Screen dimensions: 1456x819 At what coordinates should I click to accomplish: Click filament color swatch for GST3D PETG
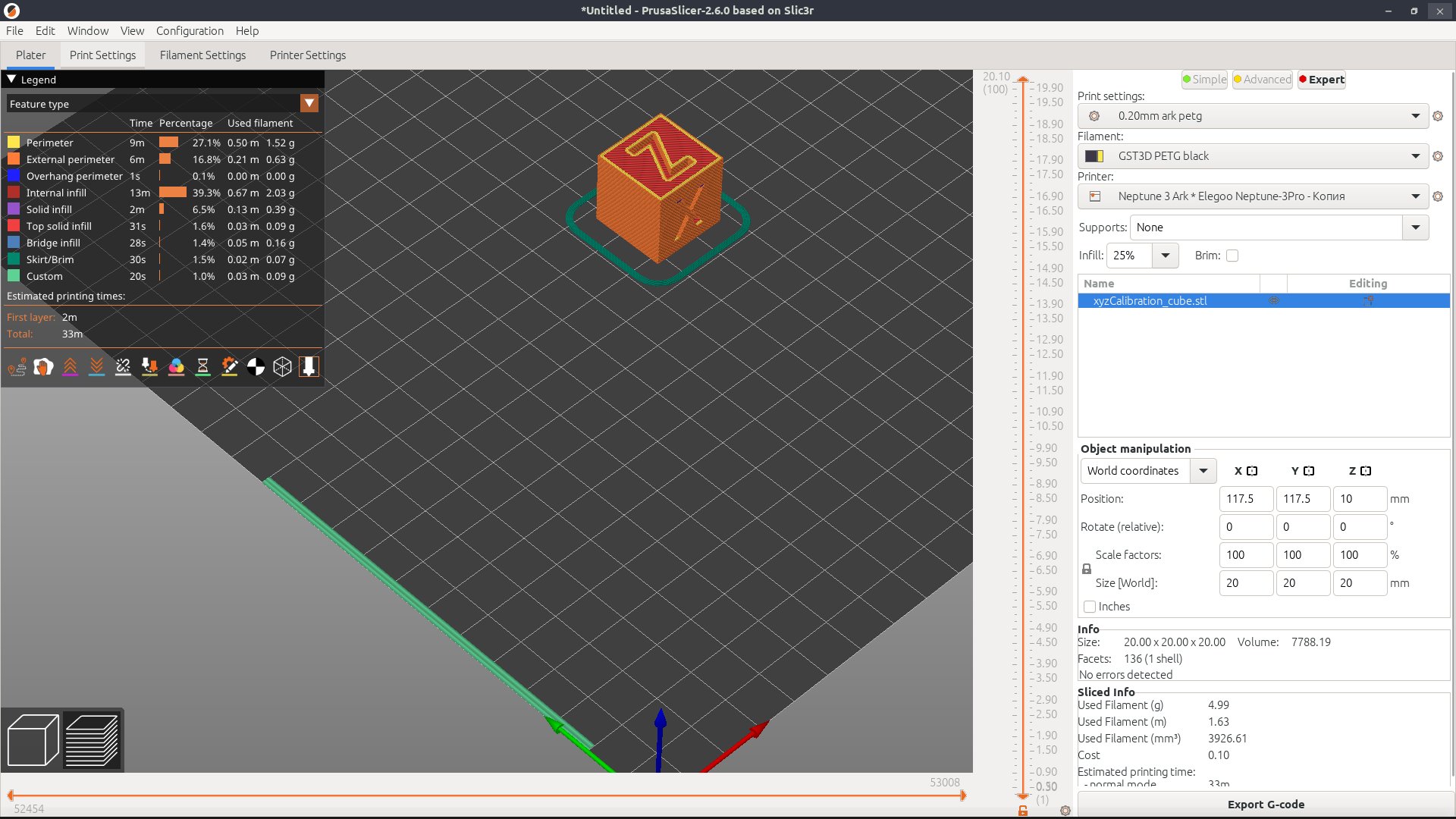1094,156
